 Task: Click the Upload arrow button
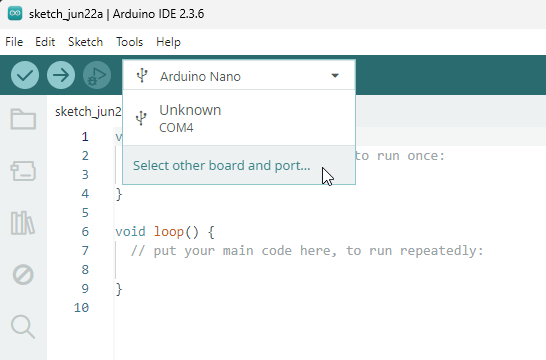pos(61,75)
